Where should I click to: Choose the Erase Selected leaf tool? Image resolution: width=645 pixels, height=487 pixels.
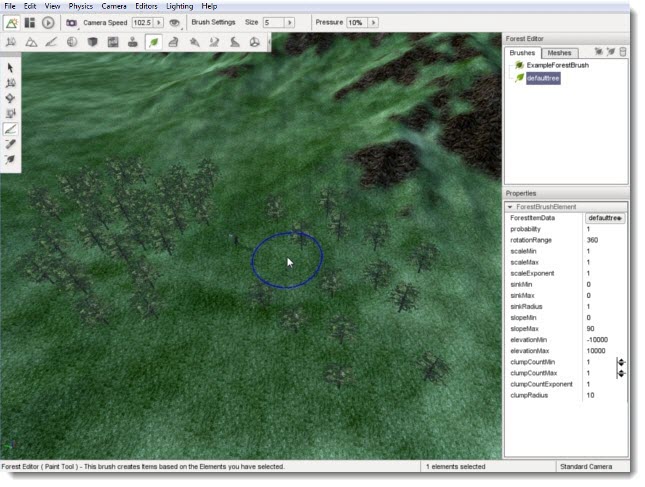click(10, 159)
